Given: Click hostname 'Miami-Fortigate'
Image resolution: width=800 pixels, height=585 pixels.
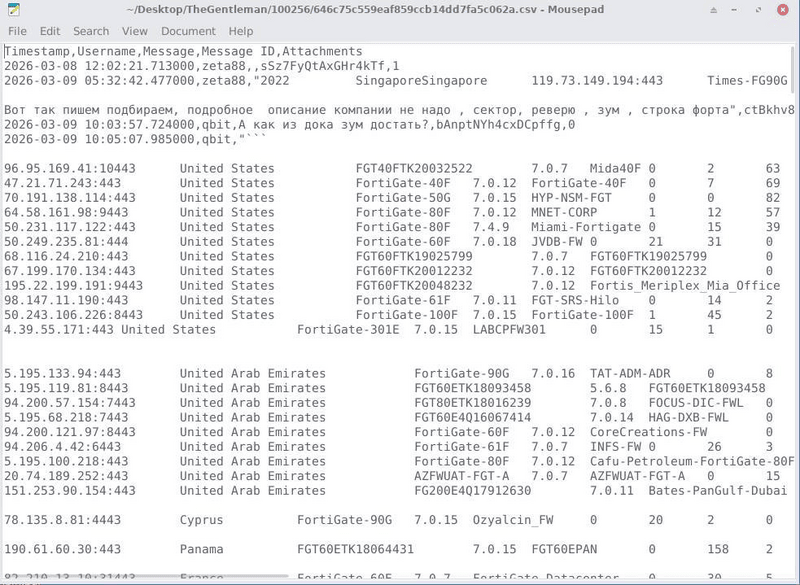Looking at the screenshot, I should [x=586, y=227].
